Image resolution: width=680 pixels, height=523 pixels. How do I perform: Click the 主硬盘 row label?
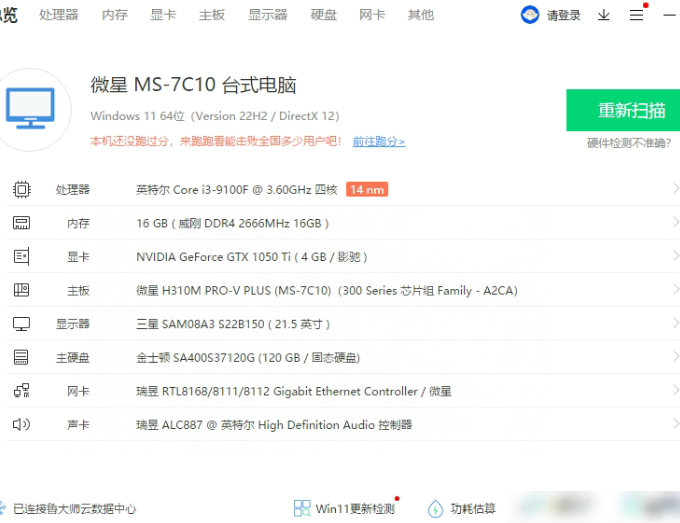72,358
